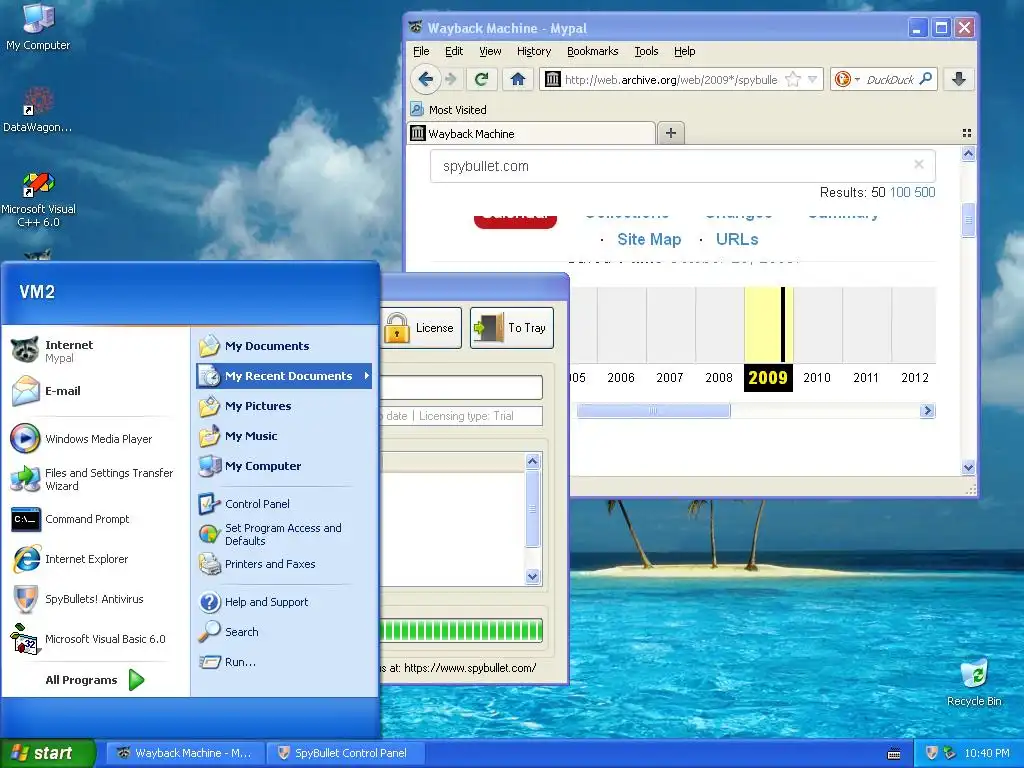The width and height of the screenshot is (1024, 768).
Task: Open My Computer desktop icon
Action: [38, 27]
